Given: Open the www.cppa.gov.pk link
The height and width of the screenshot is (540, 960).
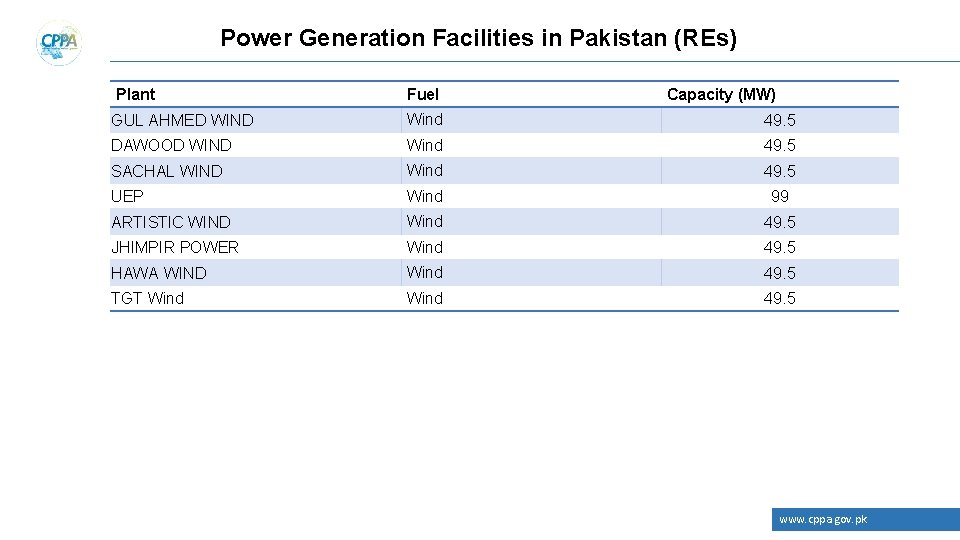Looking at the screenshot, I should [823, 519].
